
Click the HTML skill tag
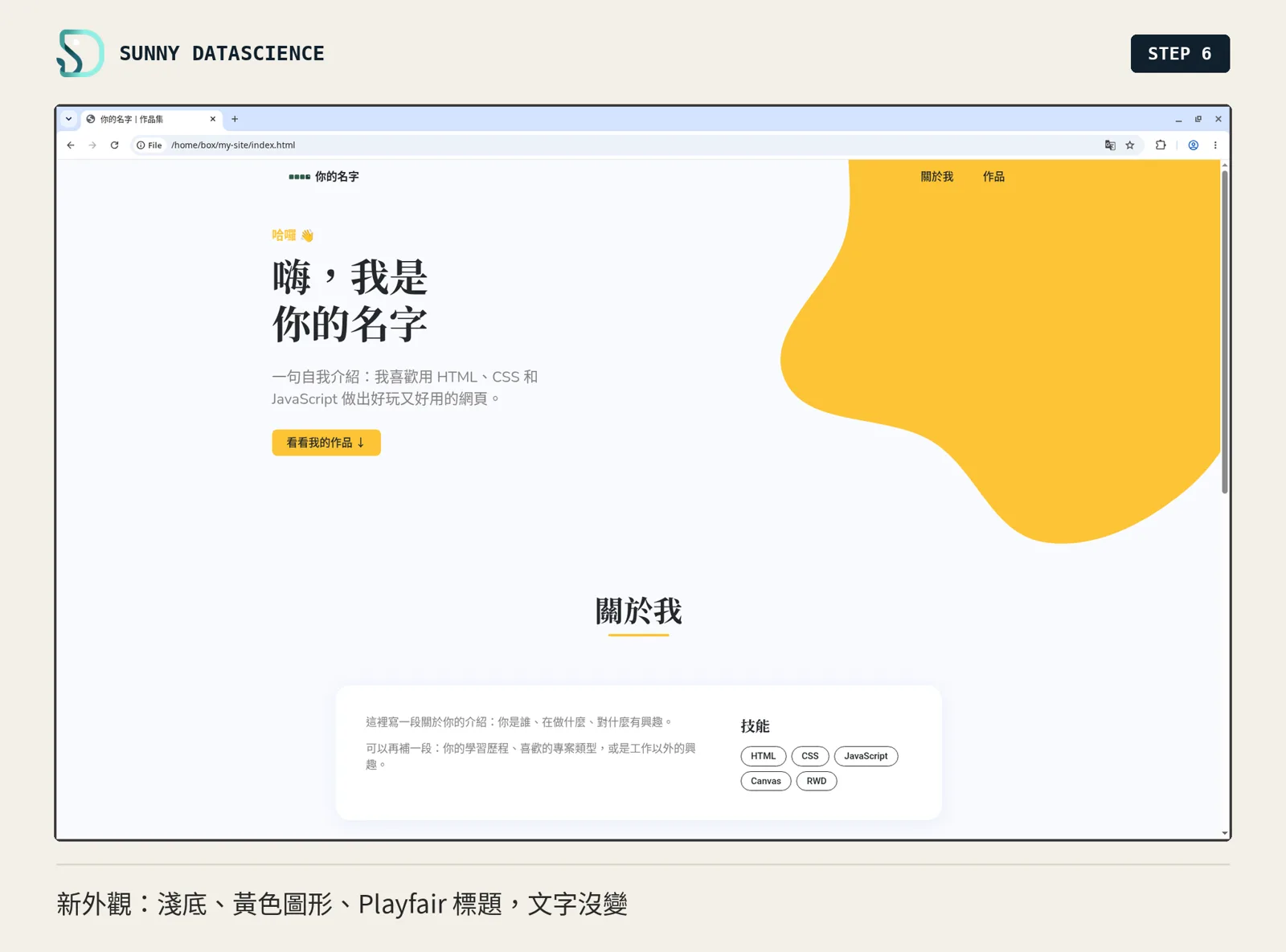pos(764,756)
